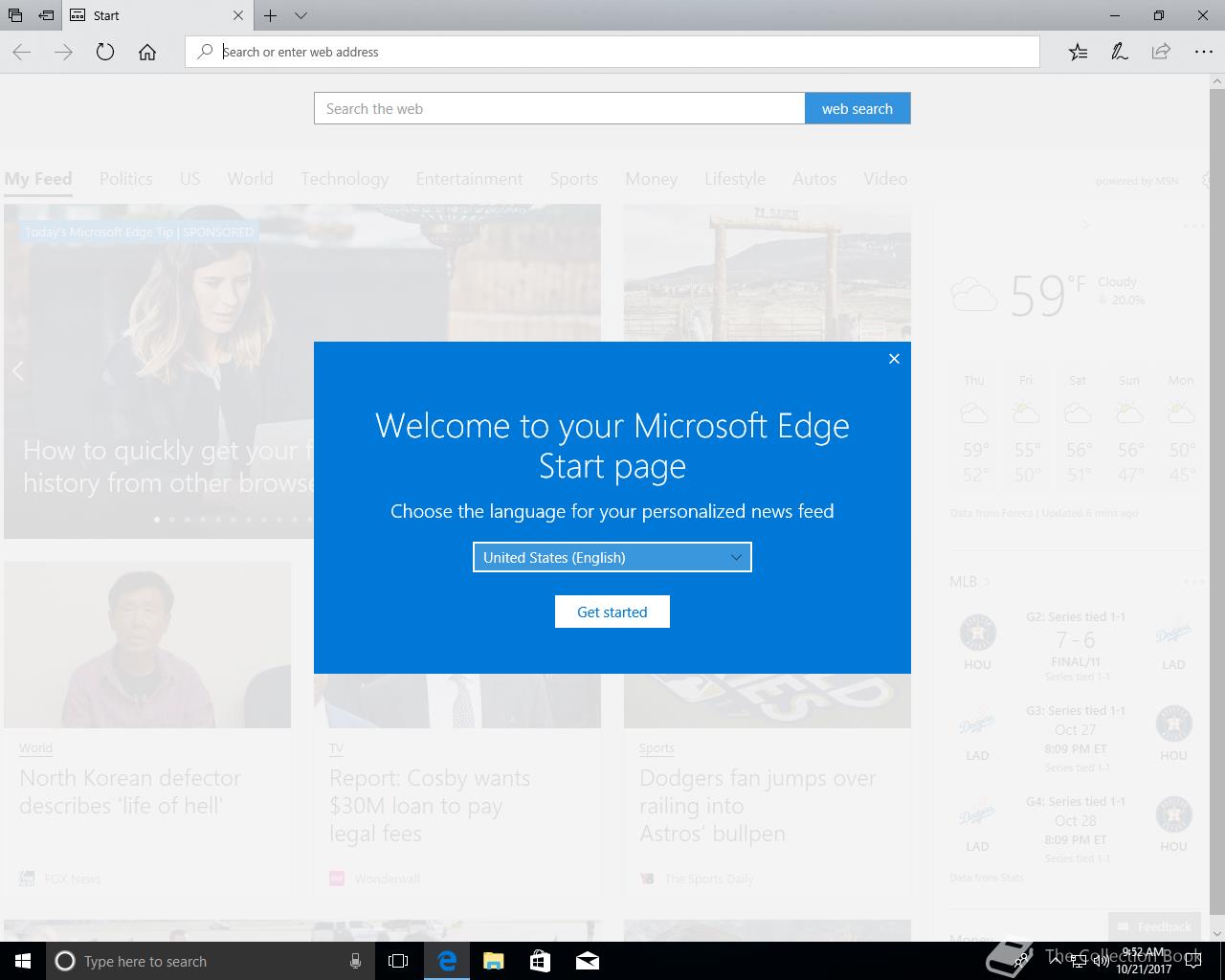
Task: Select the Sports tab
Action: (573, 179)
